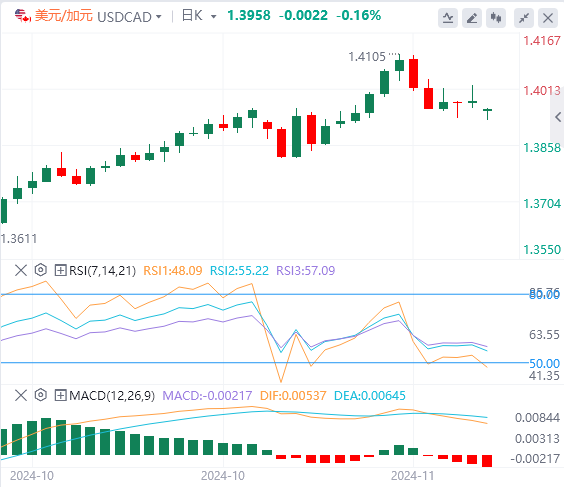Viewport: 564px width, 487px height.
Task: Click the 2024-11 date axis label
Action: pyautogui.click(x=413, y=475)
